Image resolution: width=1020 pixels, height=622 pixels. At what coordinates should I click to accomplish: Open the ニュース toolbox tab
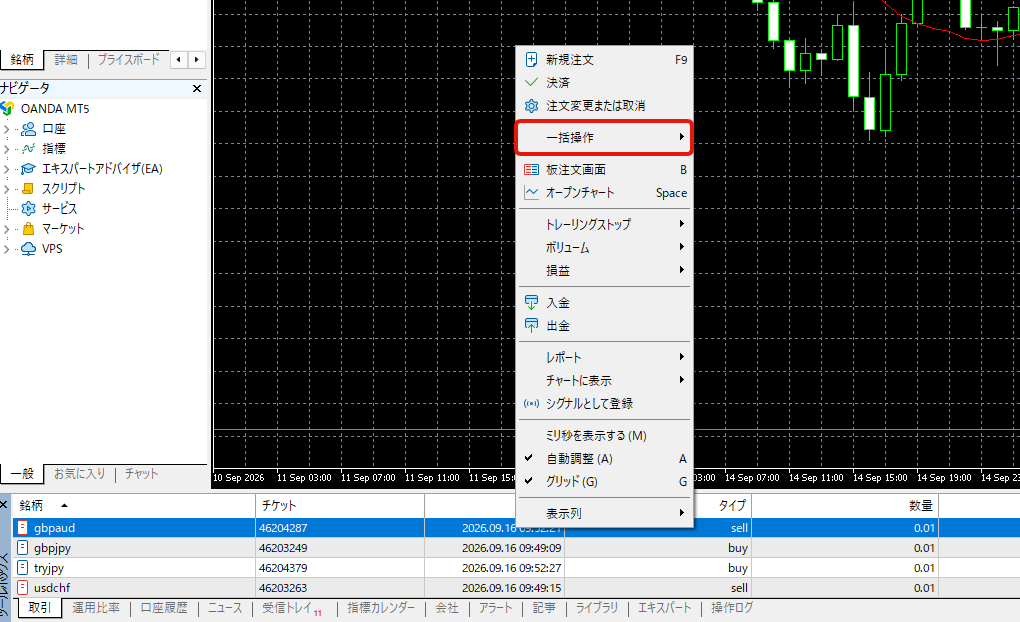tap(224, 608)
